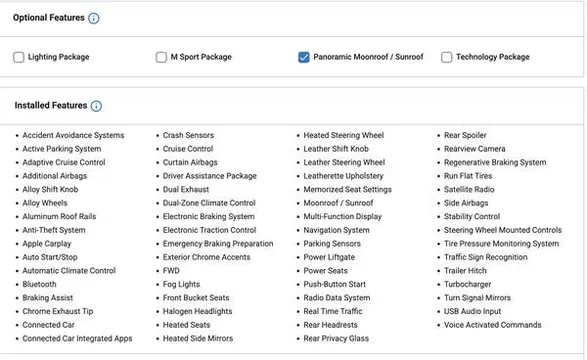Click 'Voice Activated Commands' feature
Screen dimensions: 587x360
(493, 324)
